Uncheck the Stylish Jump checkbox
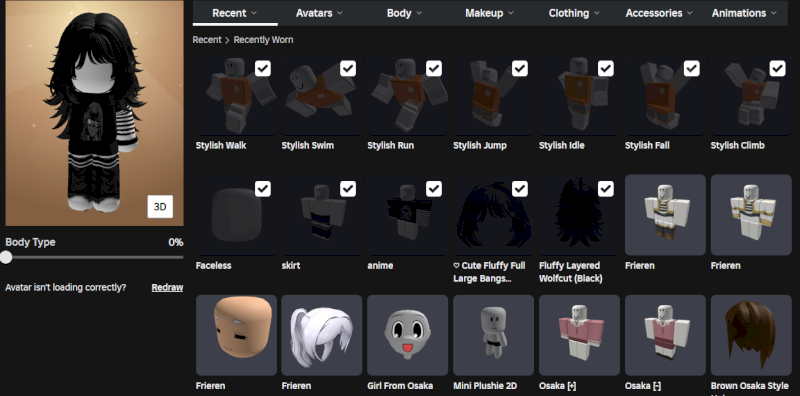 [519, 68]
